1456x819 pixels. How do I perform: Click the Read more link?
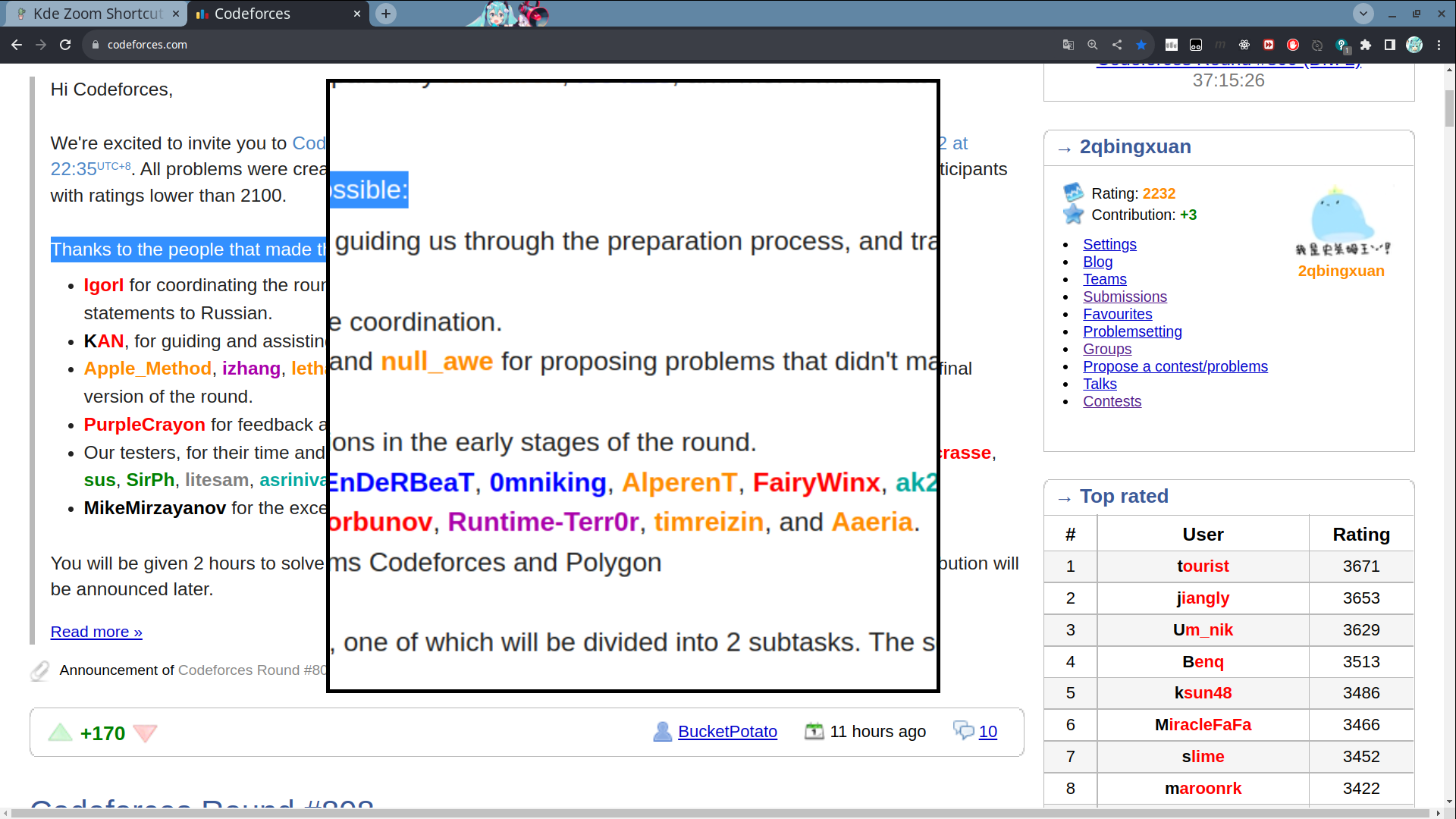[x=96, y=632]
